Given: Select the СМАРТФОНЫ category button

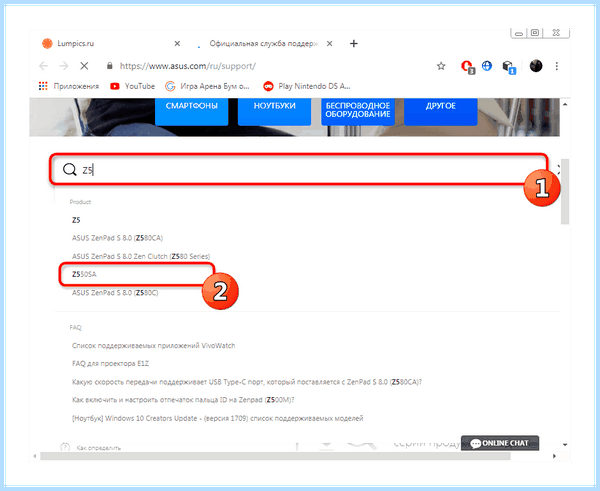Looking at the screenshot, I should coord(191,111).
